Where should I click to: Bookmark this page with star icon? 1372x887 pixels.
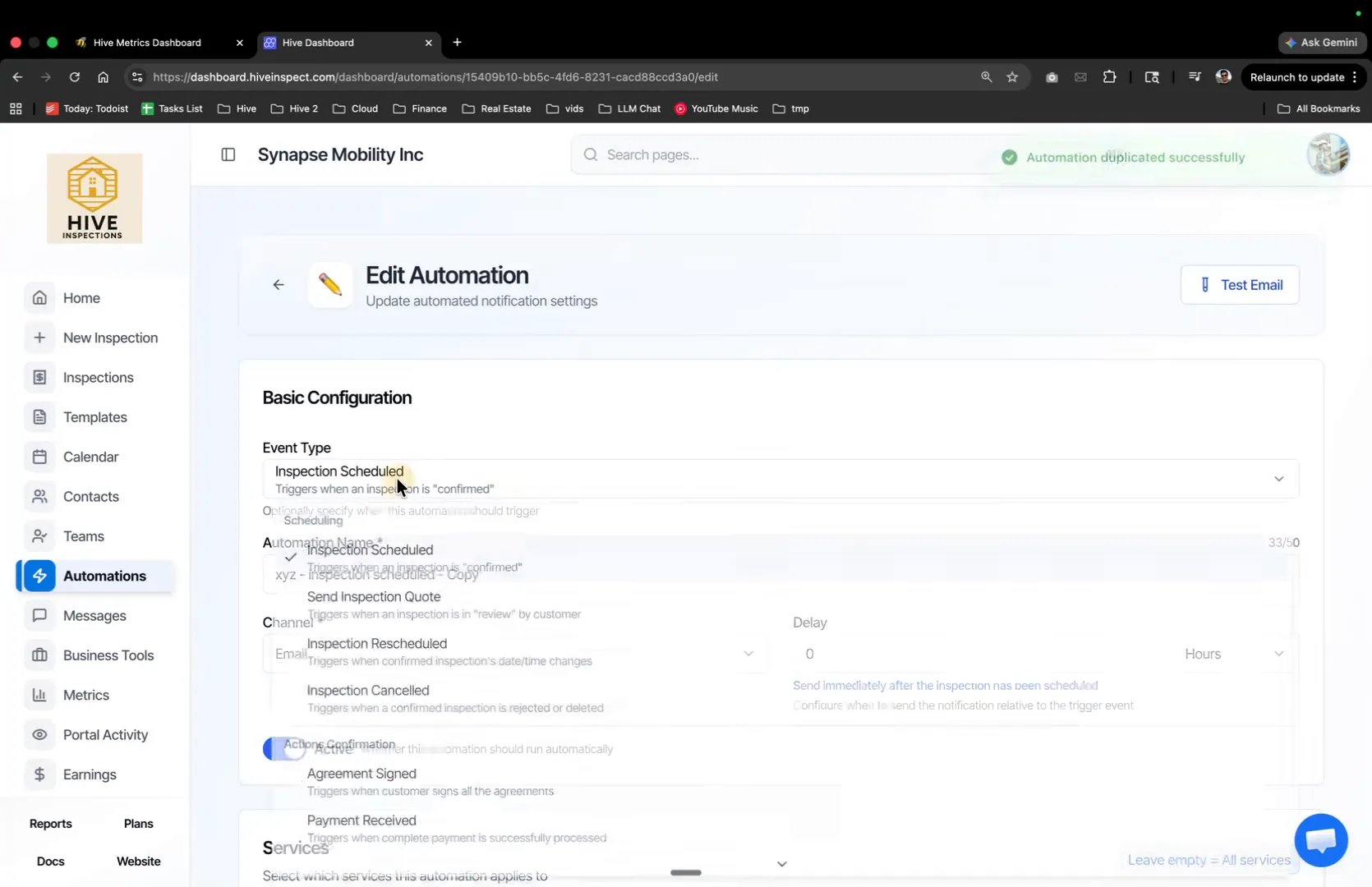1012,77
